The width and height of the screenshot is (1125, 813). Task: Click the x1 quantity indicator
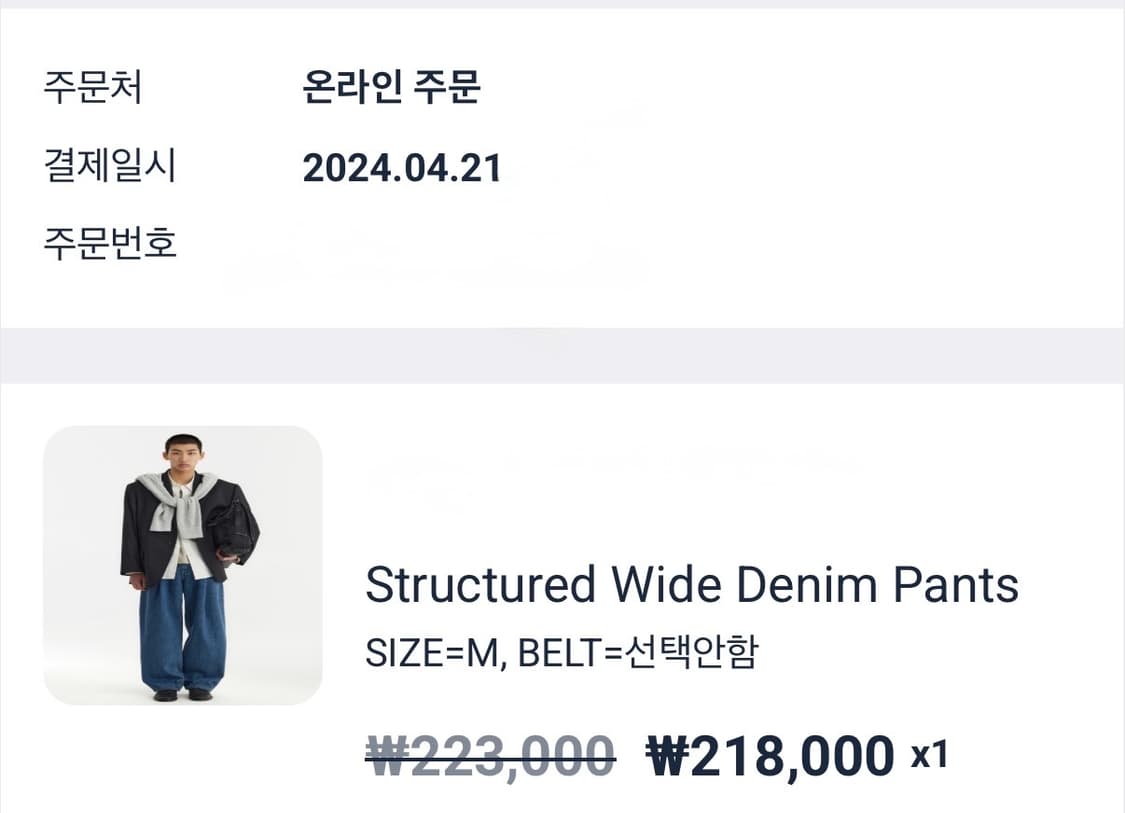coord(928,756)
